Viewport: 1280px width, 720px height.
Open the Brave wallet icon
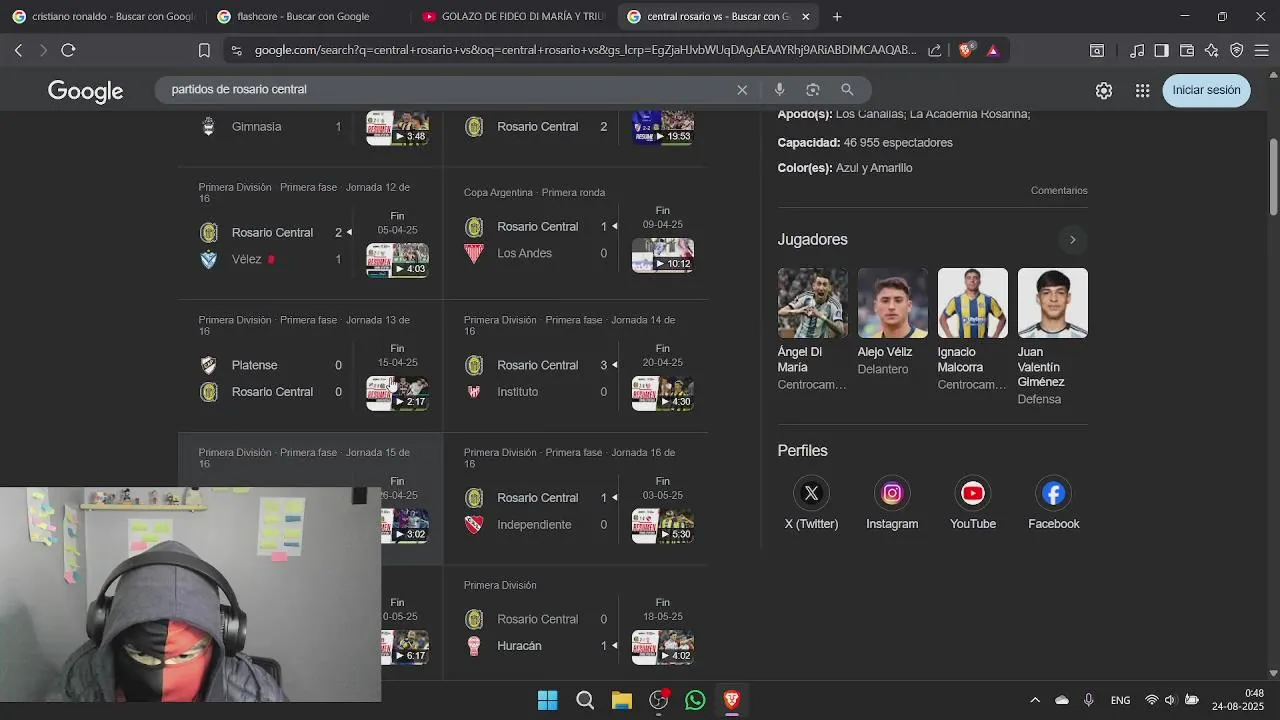click(1187, 50)
